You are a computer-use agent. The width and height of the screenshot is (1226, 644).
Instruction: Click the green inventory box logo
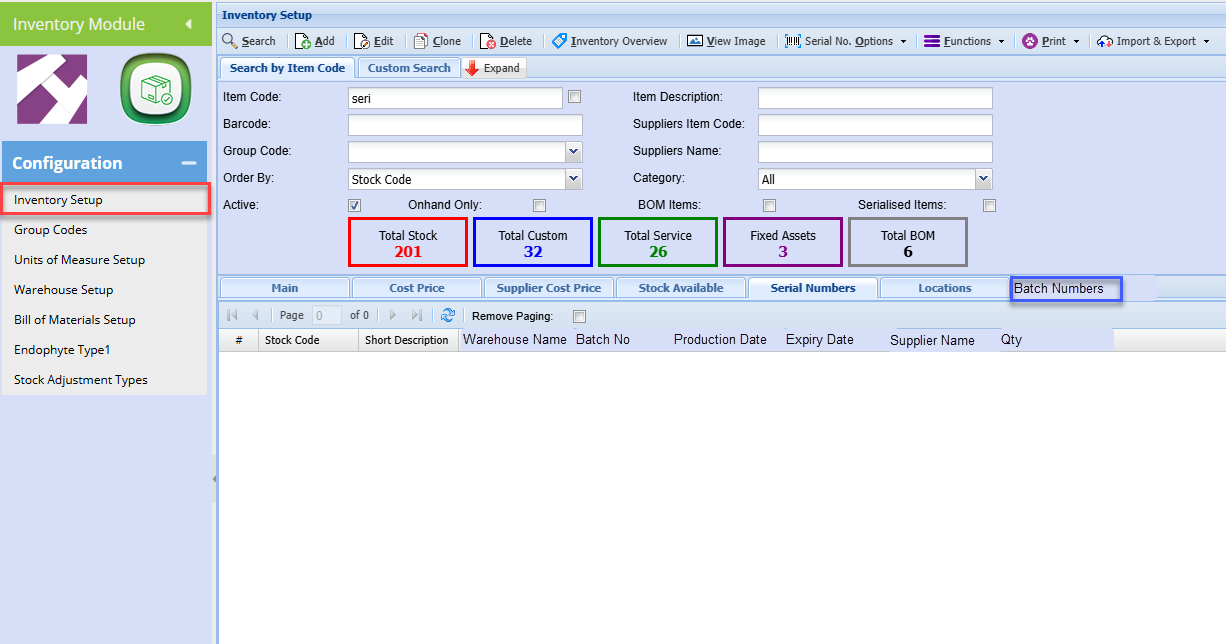pyautogui.click(x=156, y=90)
